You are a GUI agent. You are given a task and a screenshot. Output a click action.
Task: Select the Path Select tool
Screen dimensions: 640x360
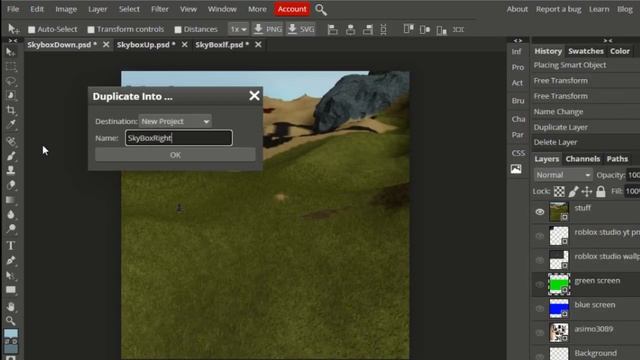(11, 276)
